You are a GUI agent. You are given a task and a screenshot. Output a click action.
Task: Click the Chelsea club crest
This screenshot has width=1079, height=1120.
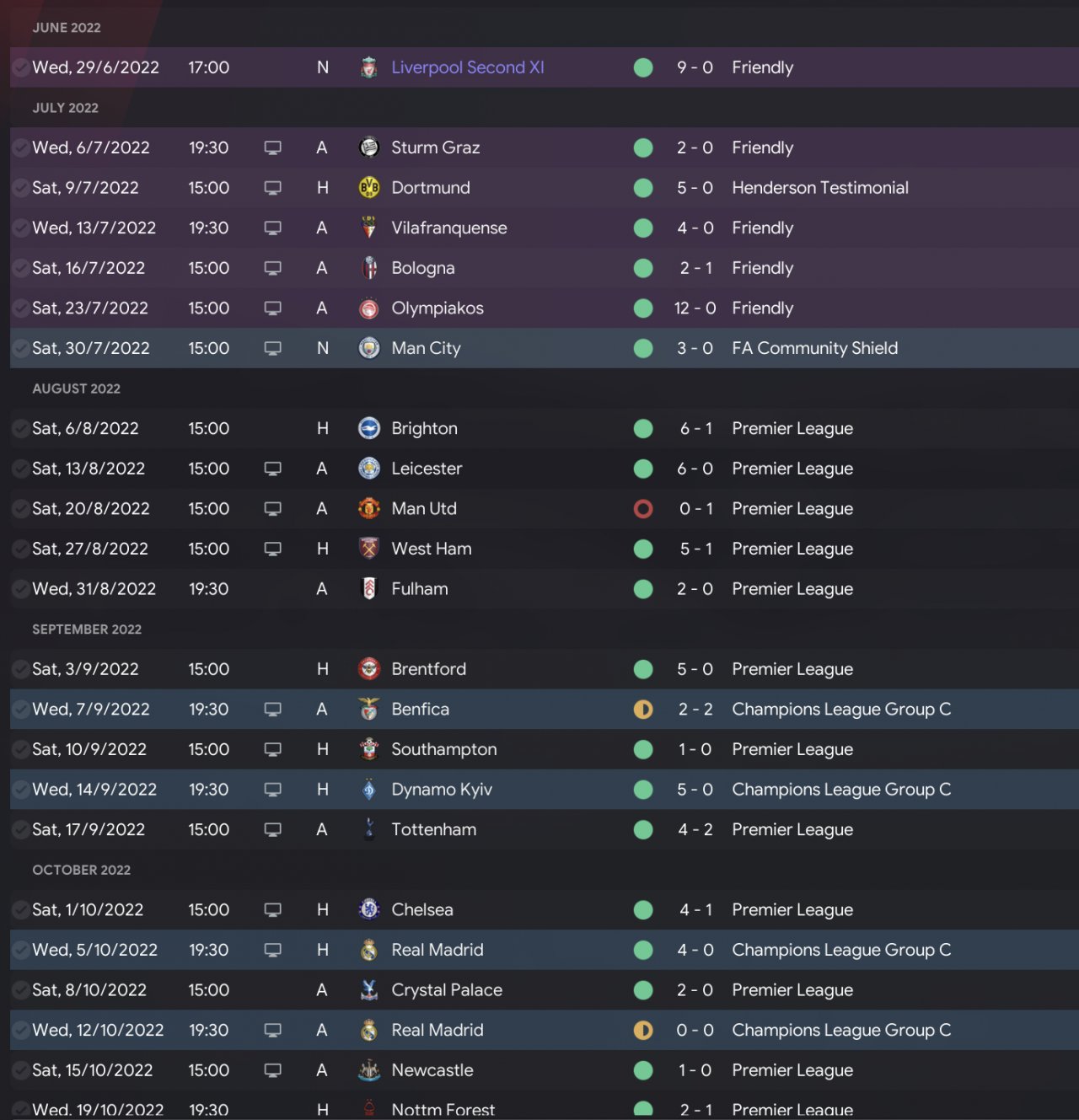click(368, 910)
